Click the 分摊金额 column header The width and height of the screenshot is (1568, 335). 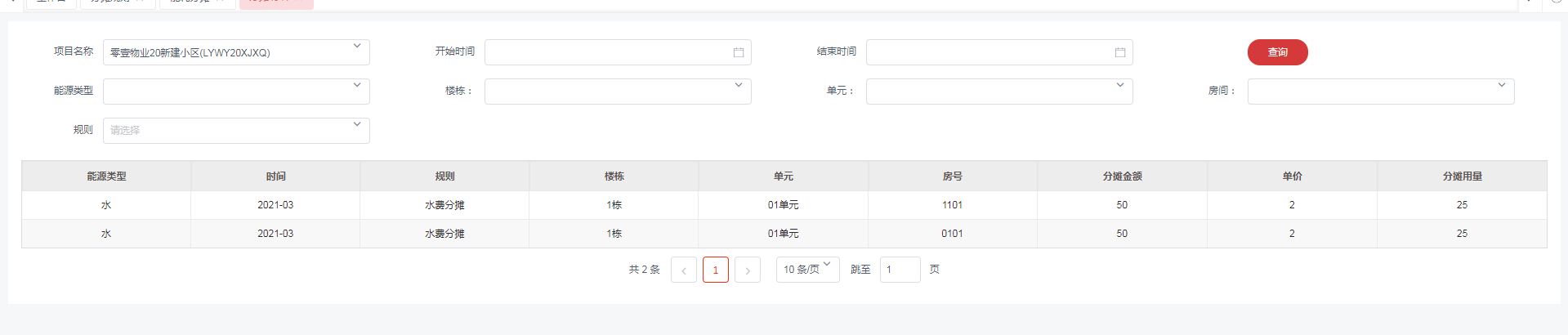point(1122,176)
